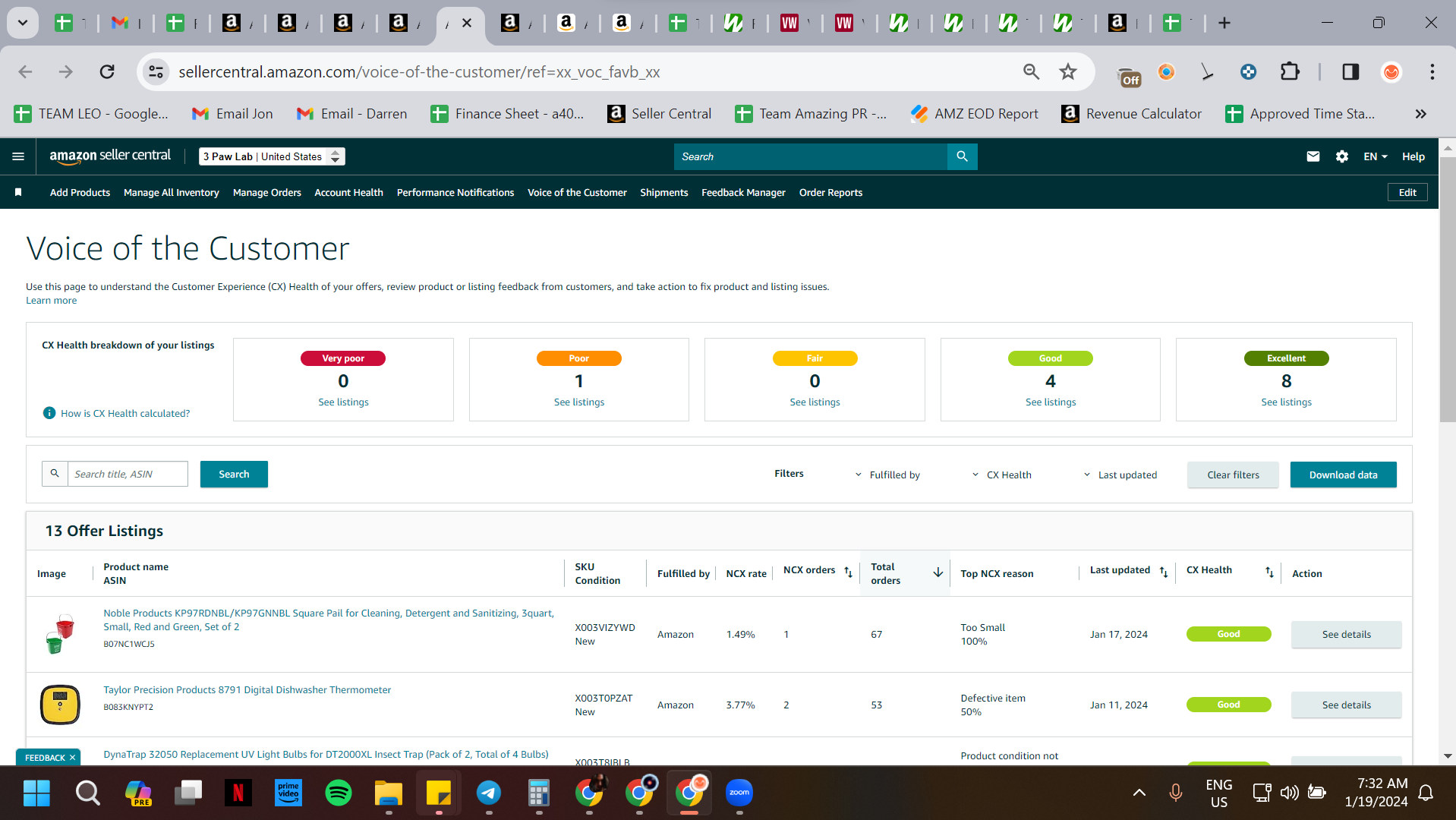Go to Manage All Inventory

pyautogui.click(x=172, y=193)
